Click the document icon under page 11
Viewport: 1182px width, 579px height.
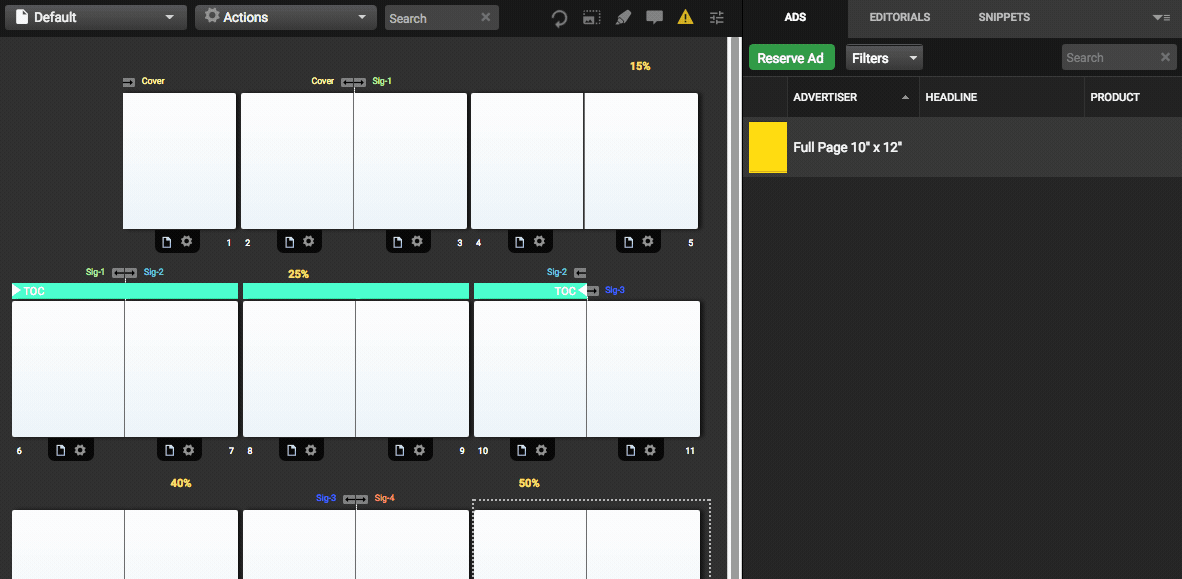(x=631, y=451)
